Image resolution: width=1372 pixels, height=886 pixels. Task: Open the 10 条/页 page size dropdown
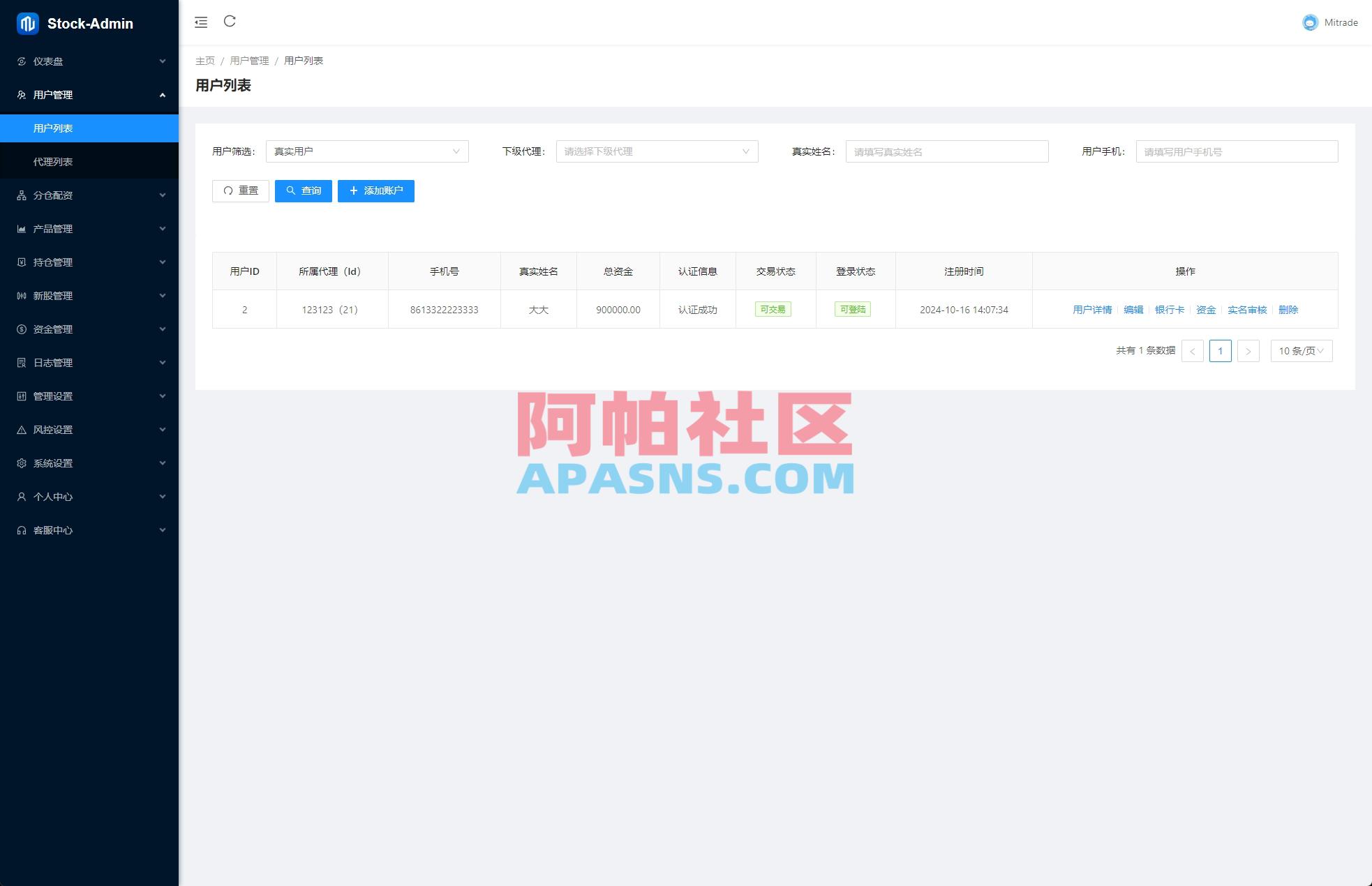pyautogui.click(x=1301, y=351)
